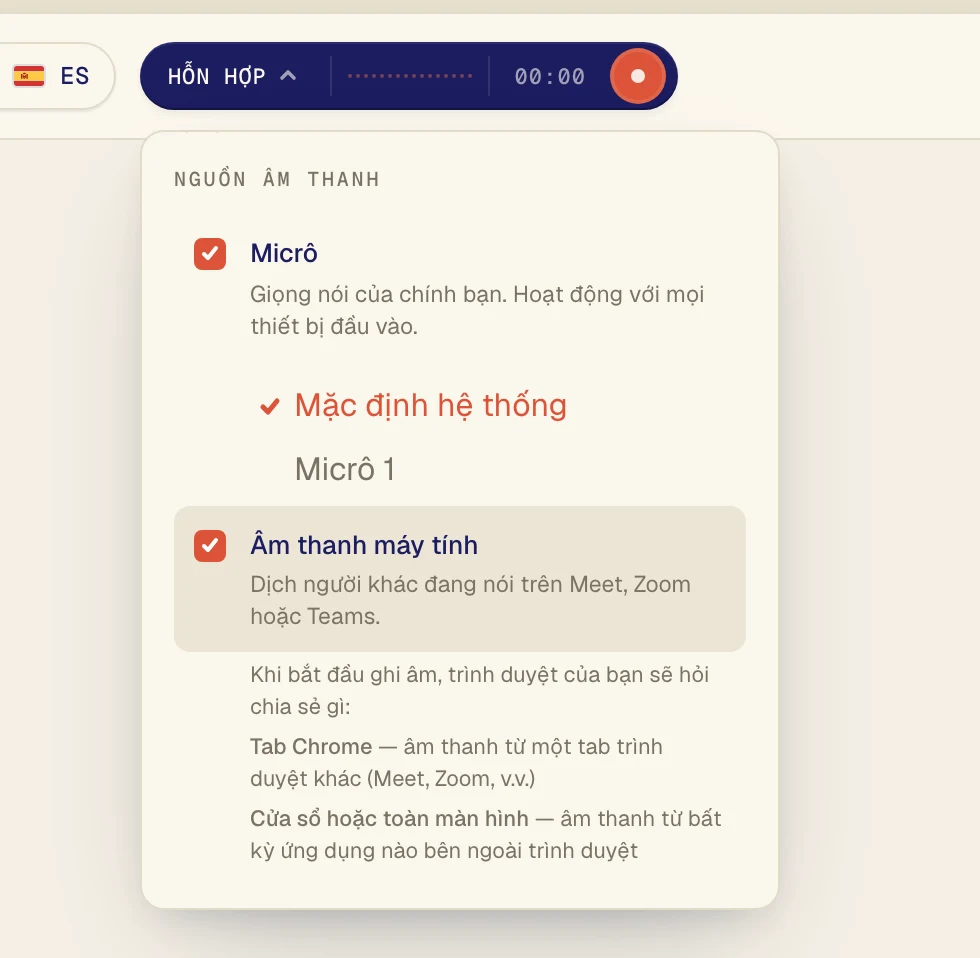
Task: Click the Spanish flag icon
Action: coord(29,76)
